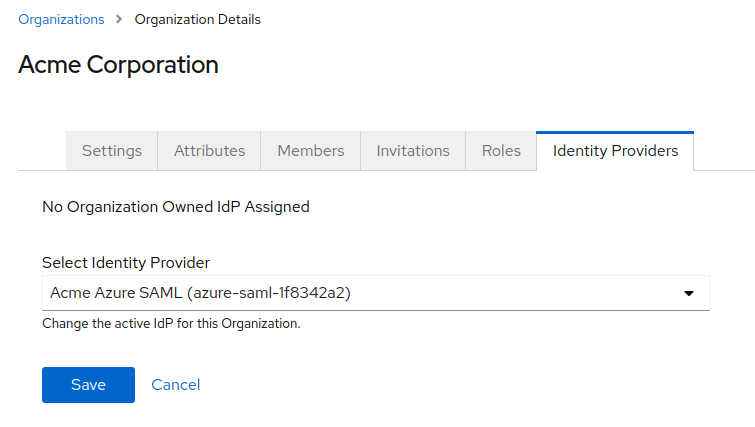The width and height of the screenshot is (755, 427).
Task: Click the Acme Corporation heading
Action: coord(118,65)
